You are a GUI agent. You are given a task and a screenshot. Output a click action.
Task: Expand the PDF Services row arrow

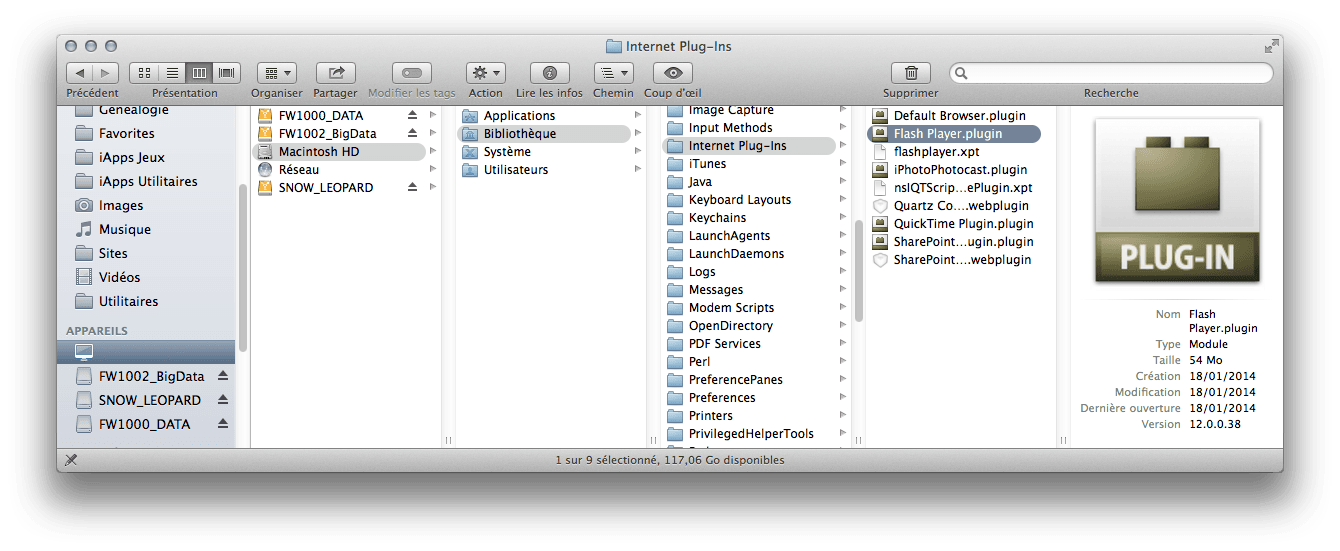843,343
